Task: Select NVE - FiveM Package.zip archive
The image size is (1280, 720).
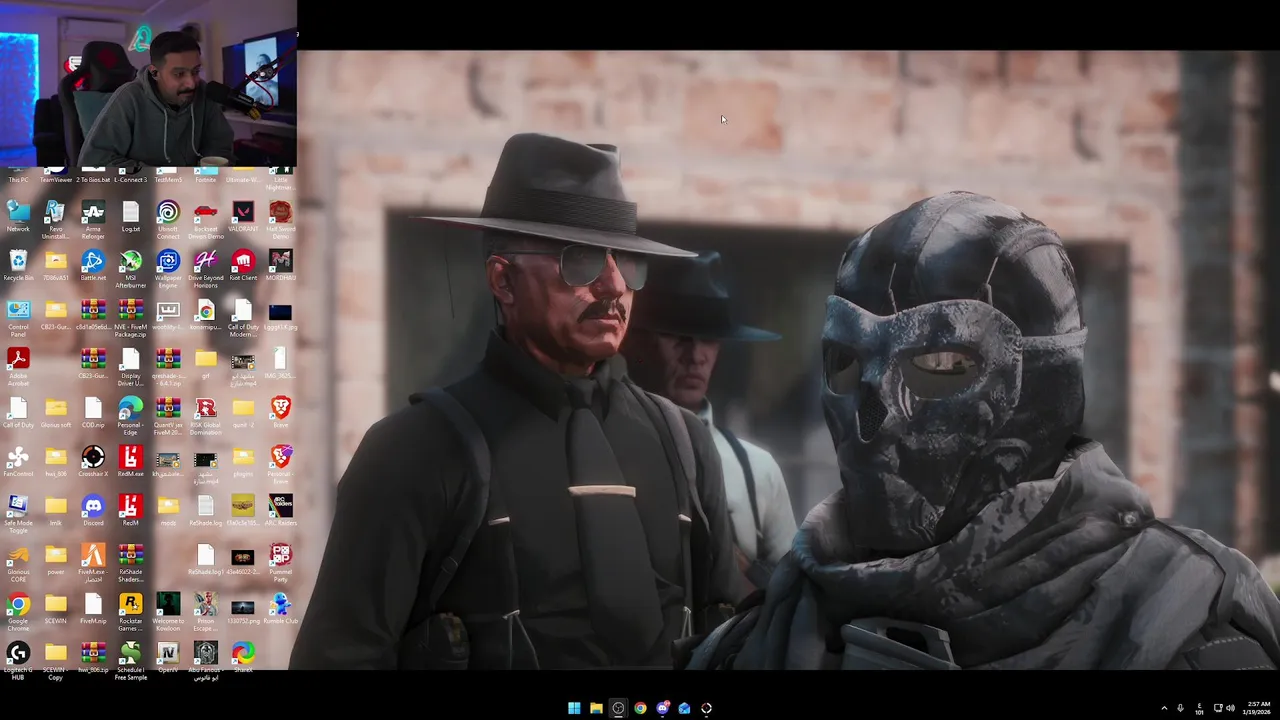Action: tap(130, 318)
